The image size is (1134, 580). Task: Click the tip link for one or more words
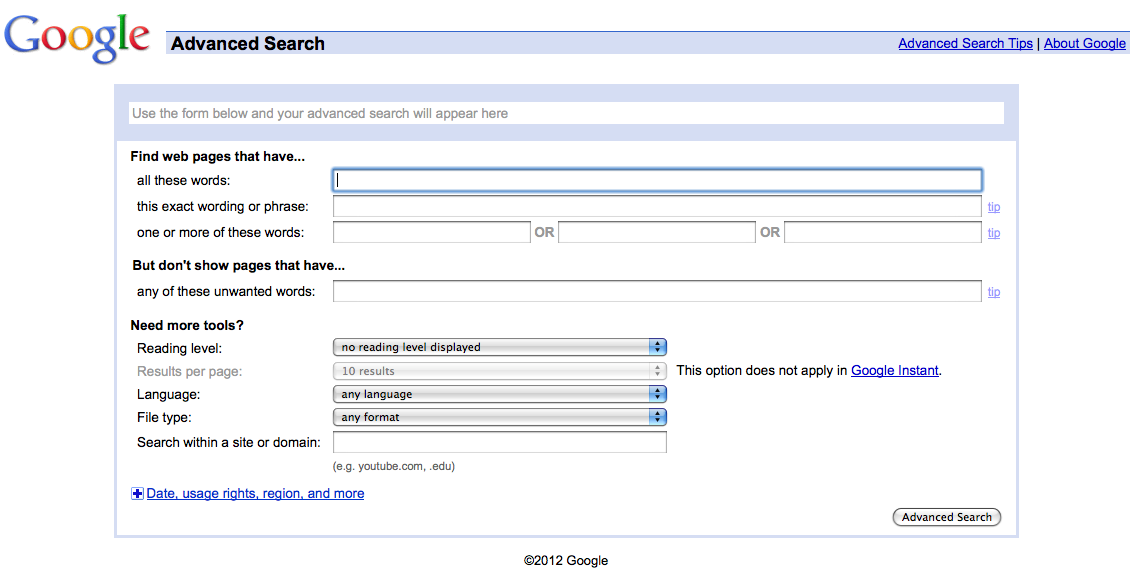pos(994,233)
